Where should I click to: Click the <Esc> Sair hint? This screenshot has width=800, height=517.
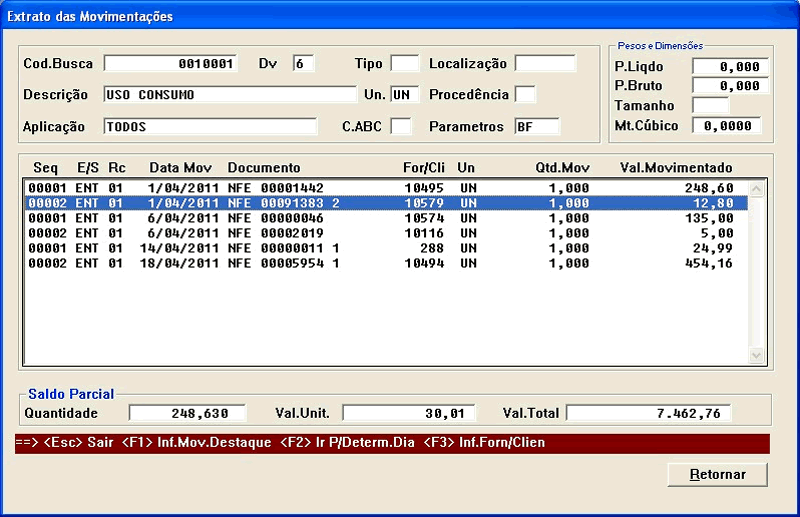pos(79,442)
